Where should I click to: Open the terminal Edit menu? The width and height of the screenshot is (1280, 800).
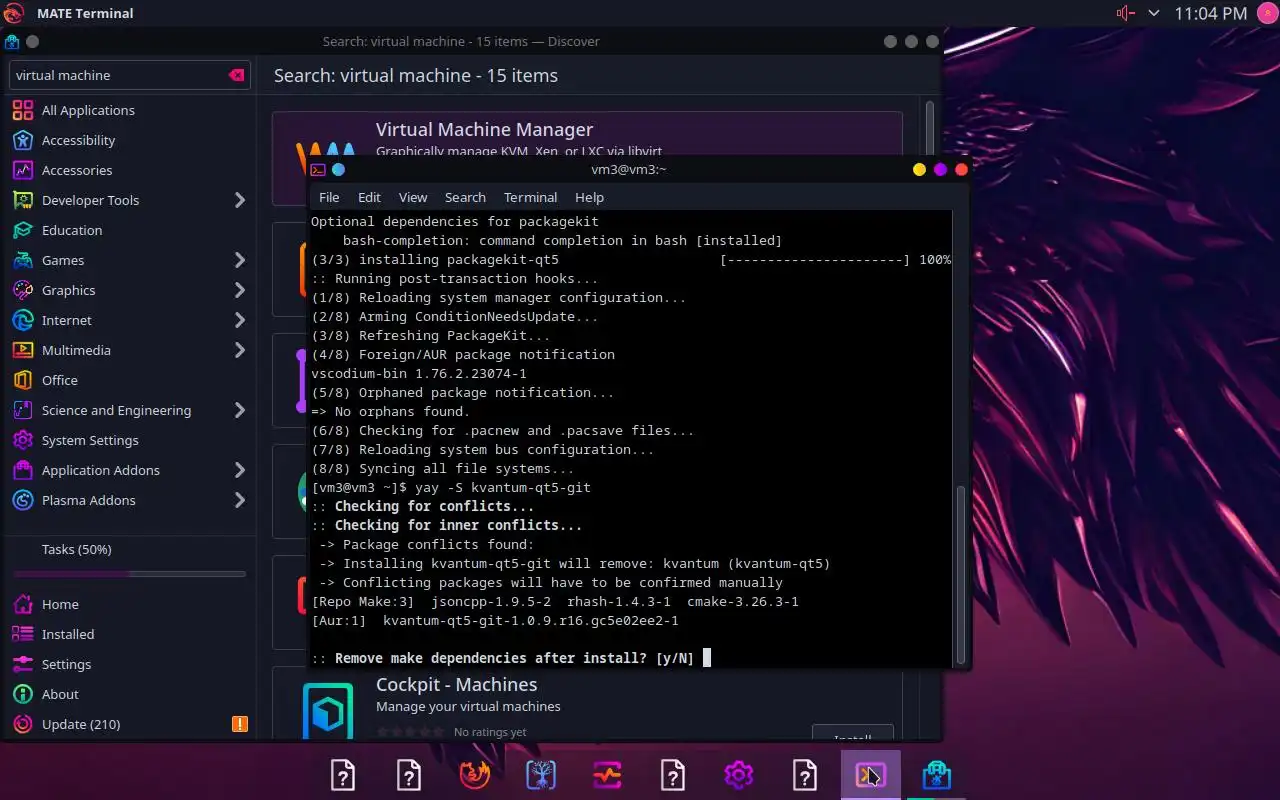(369, 197)
